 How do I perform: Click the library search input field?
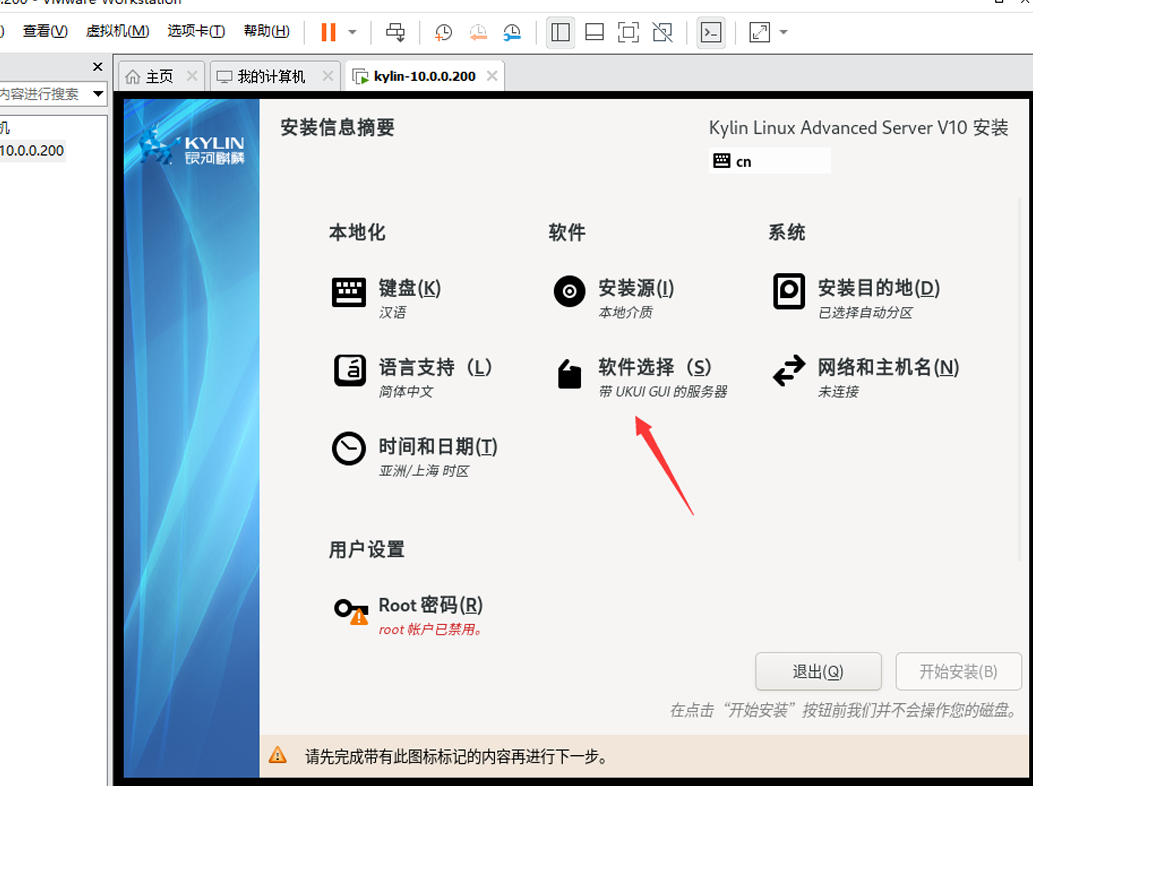43,93
